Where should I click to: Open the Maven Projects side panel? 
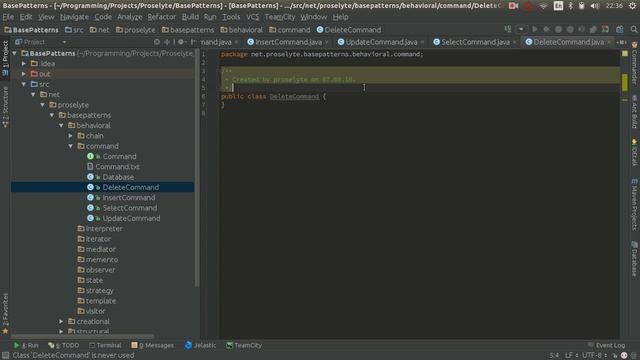[634, 204]
